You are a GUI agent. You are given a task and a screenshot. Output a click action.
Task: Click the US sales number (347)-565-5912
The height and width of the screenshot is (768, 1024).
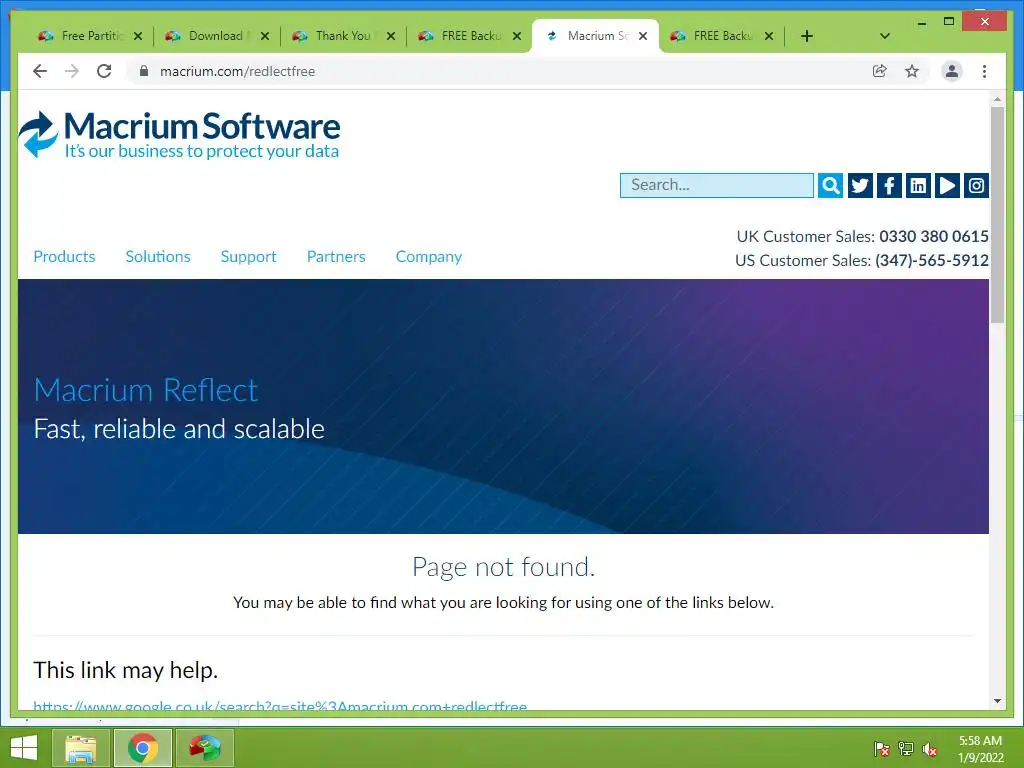[931, 261]
